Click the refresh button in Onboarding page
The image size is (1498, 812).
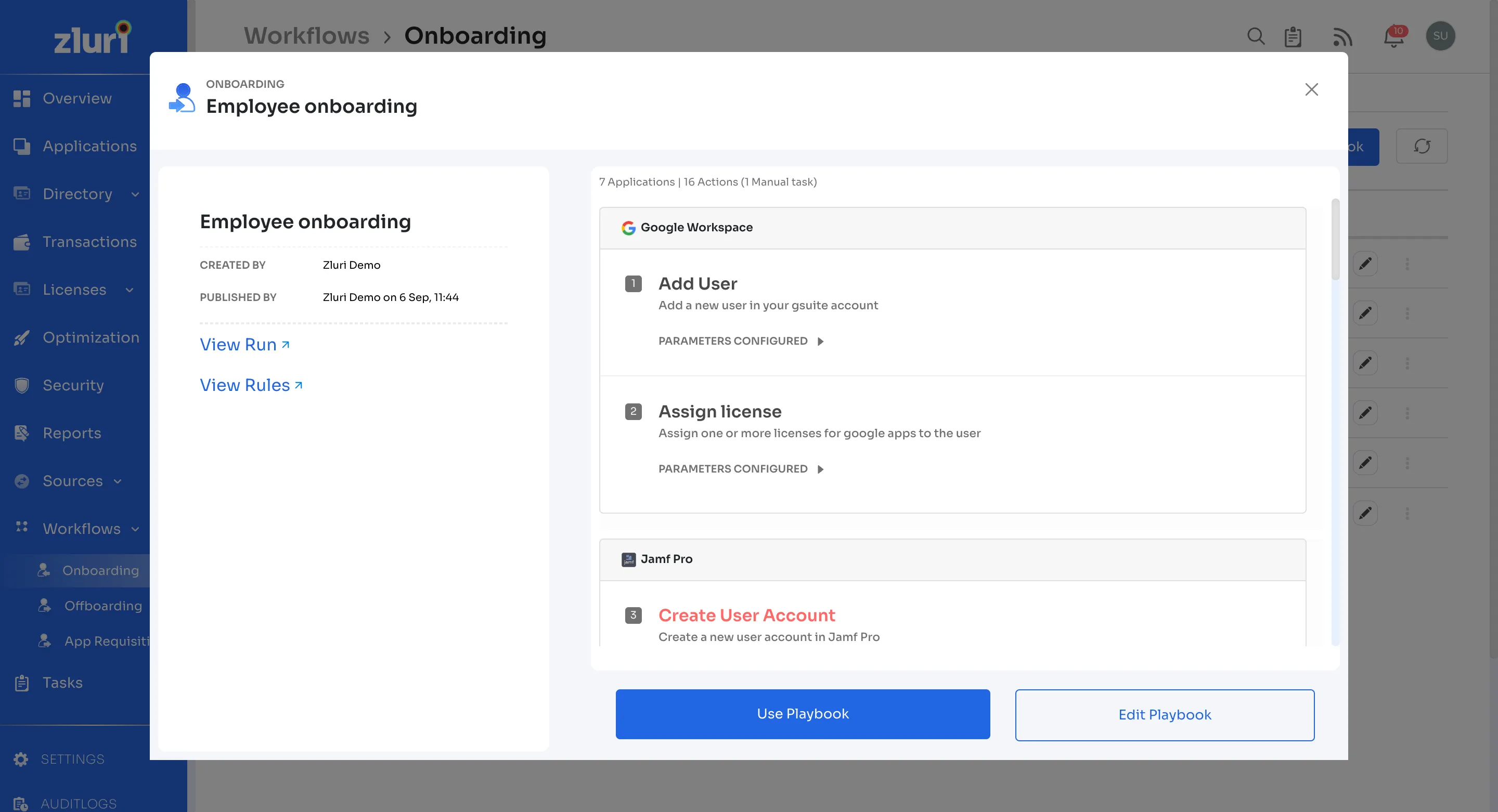(1422, 147)
